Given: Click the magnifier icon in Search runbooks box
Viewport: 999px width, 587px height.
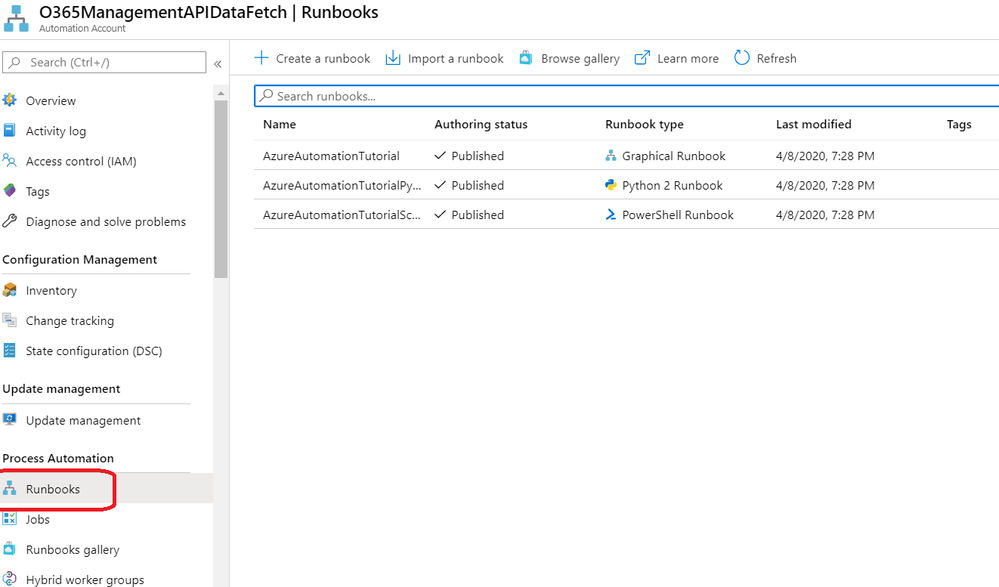Looking at the screenshot, I should (x=266, y=96).
